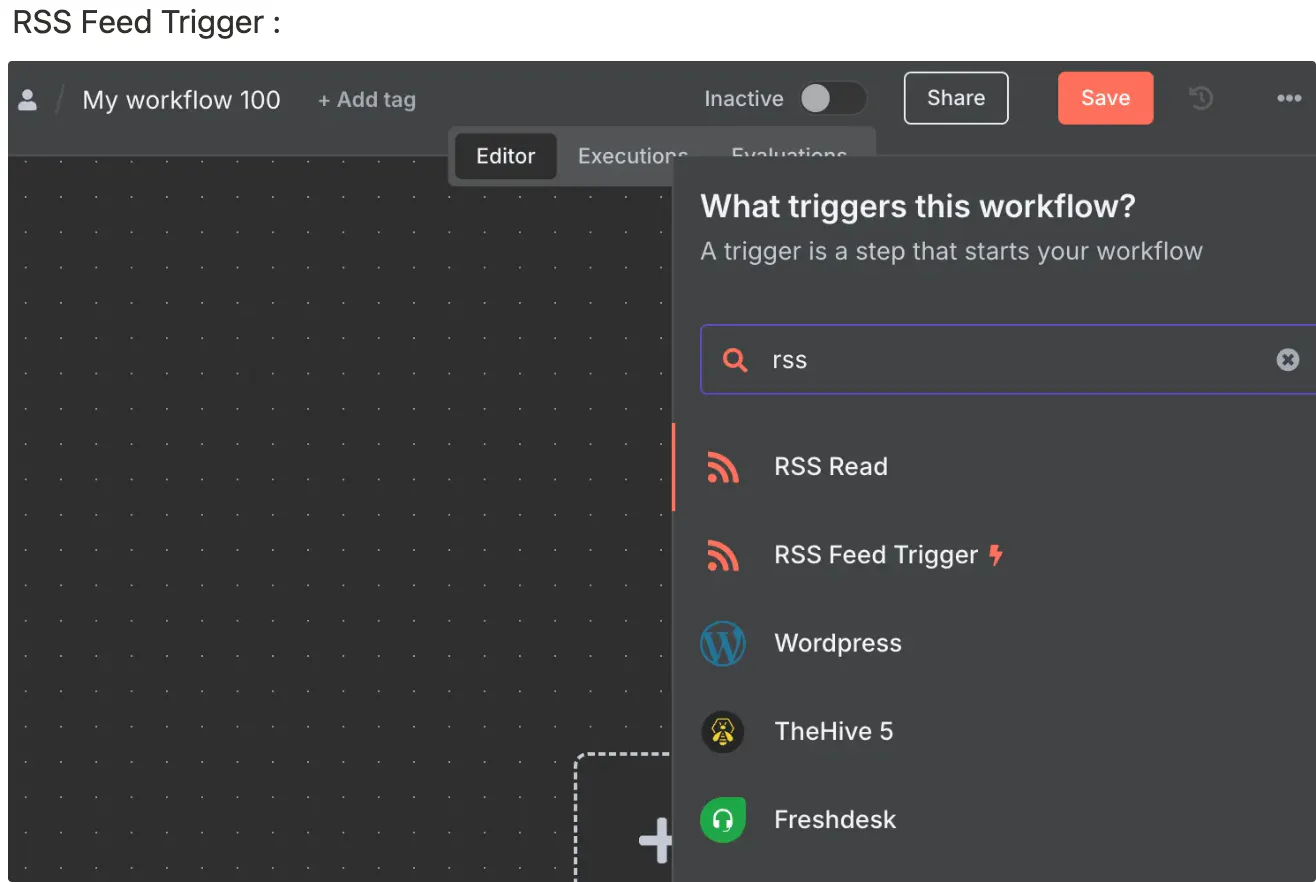Click the What triggers this workflow heading
Screen dimensions: 1316x882
pyautogui.click(x=918, y=207)
